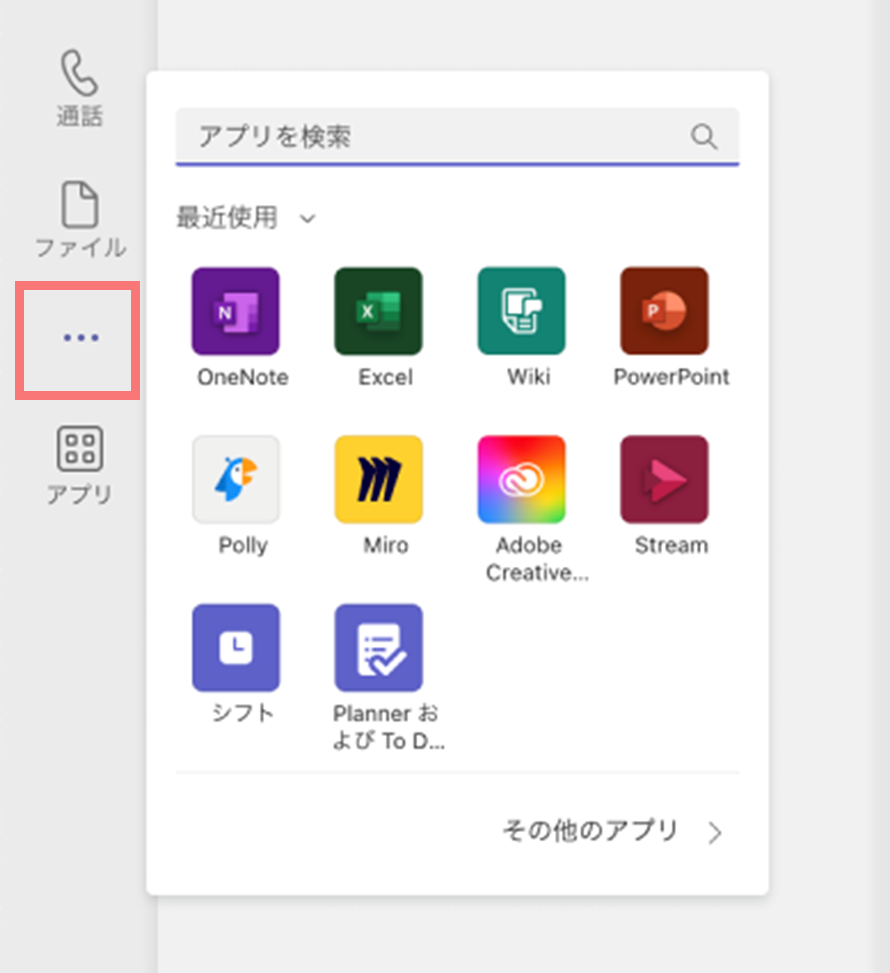Open the Stream app icon
890x973 pixels.
tap(664, 479)
